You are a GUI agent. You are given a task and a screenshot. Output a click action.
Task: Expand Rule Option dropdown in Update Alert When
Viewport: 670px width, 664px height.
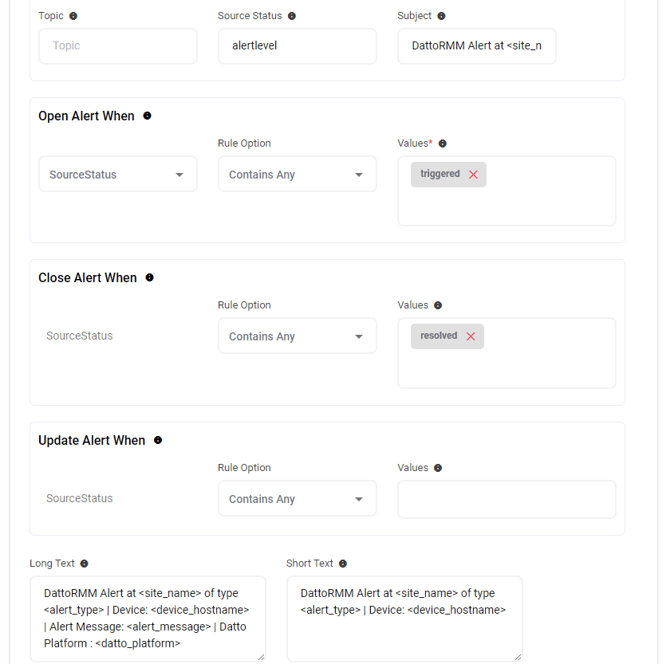(297, 499)
